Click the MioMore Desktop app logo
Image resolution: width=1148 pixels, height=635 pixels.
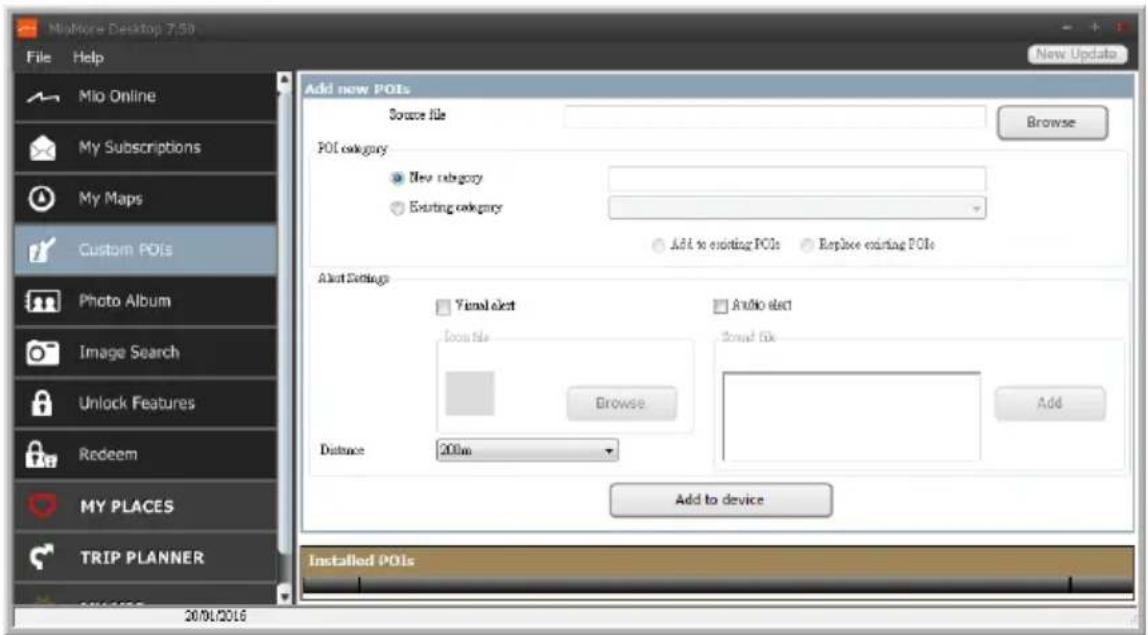click(x=28, y=29)
